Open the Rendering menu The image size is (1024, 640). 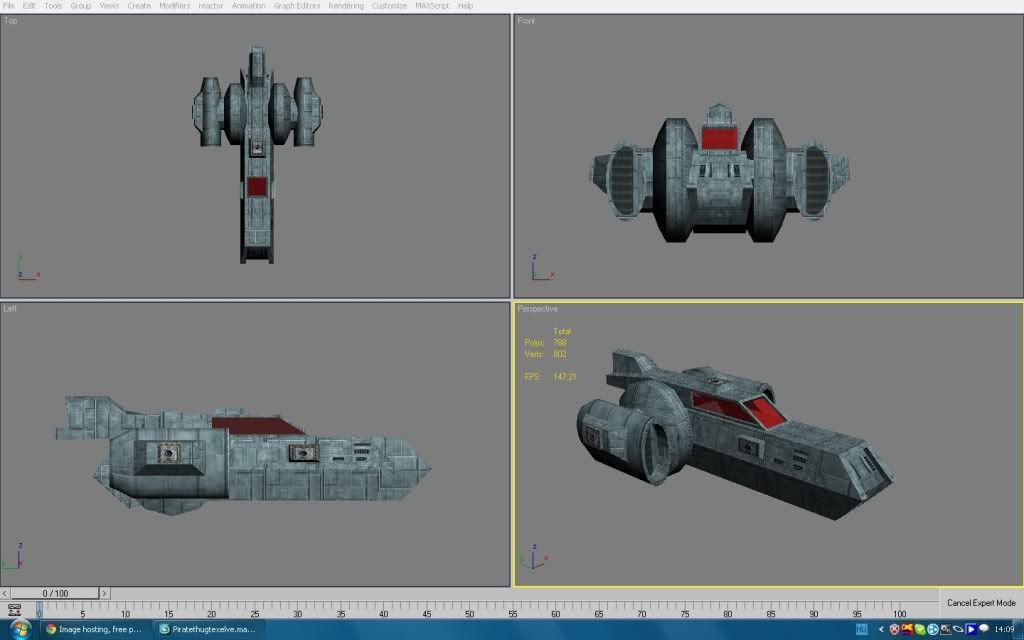point(346,6)
